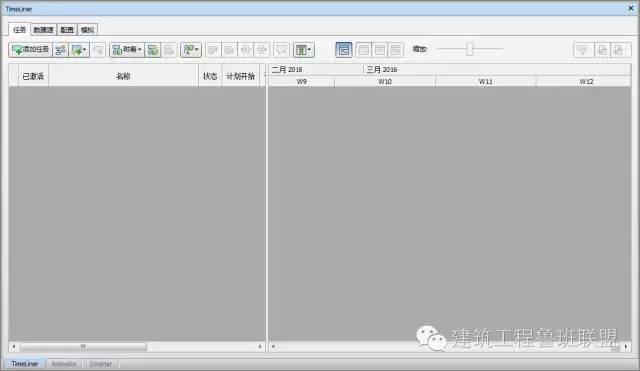640x371 pixels.
Task: Click the 计划开始 column header
Action: [x=241, y=76]
